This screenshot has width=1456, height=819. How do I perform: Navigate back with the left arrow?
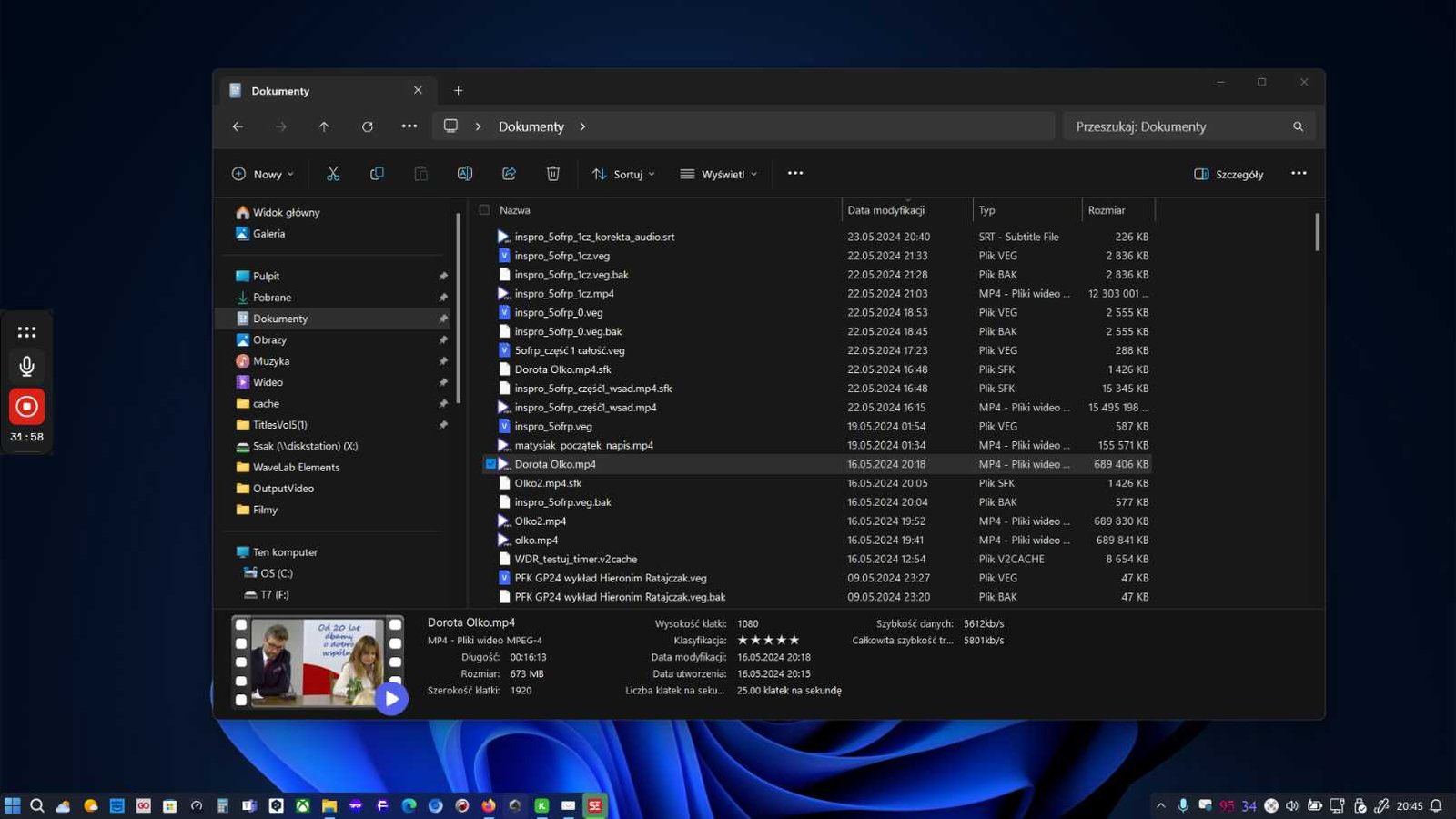click(238, 126)
